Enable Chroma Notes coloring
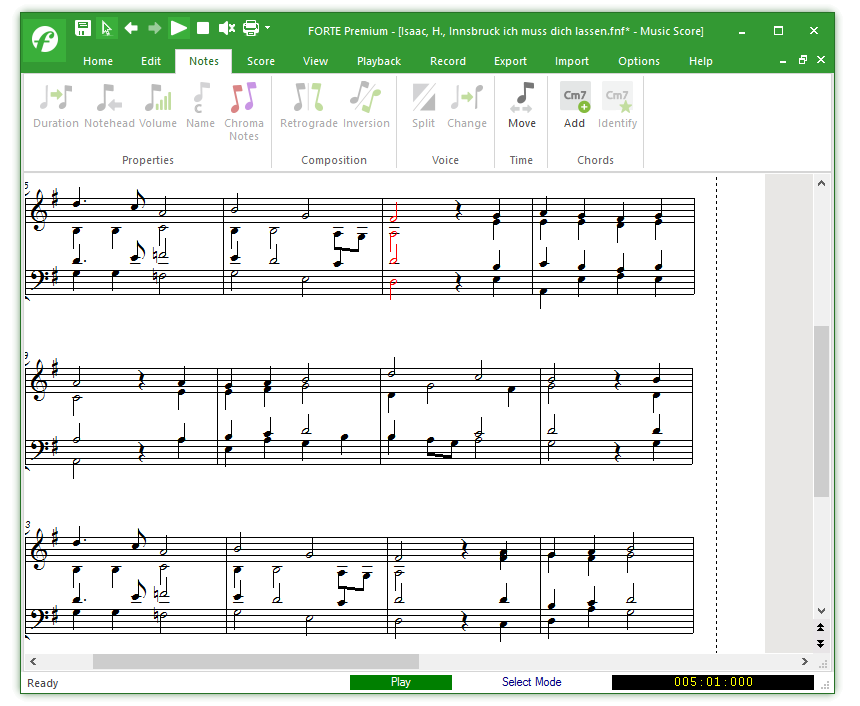This screenshot has height=706, width=860. pyautogui.click(x=244, y=112)
